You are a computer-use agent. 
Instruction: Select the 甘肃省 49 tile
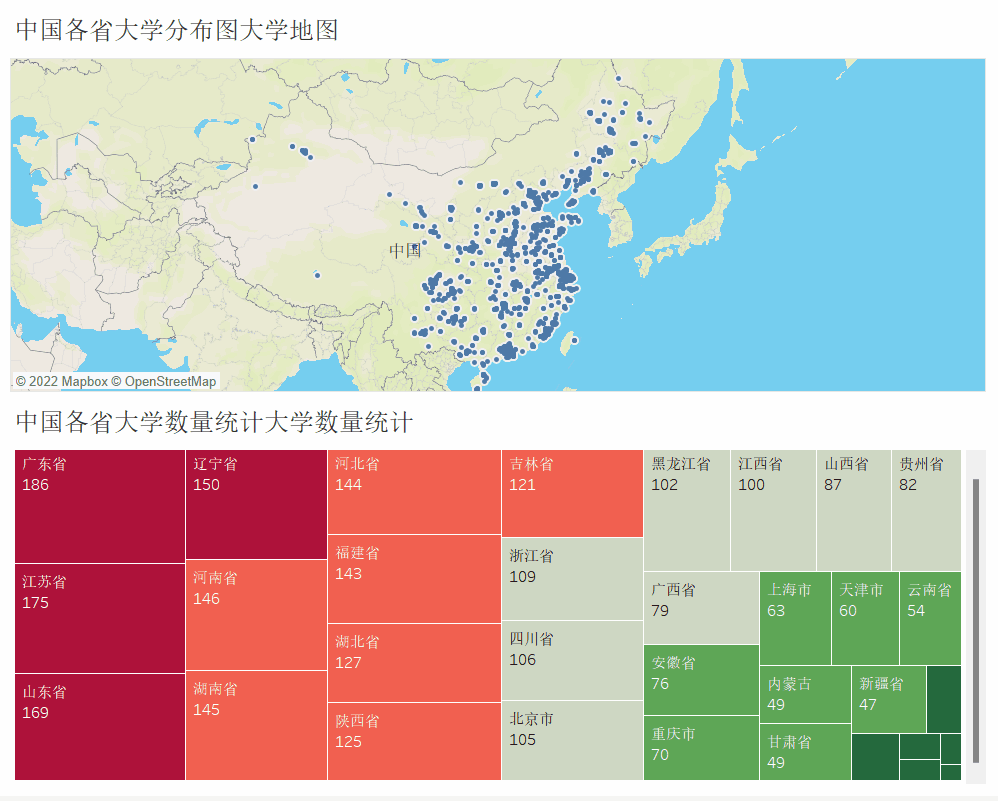tap(805, 752)
